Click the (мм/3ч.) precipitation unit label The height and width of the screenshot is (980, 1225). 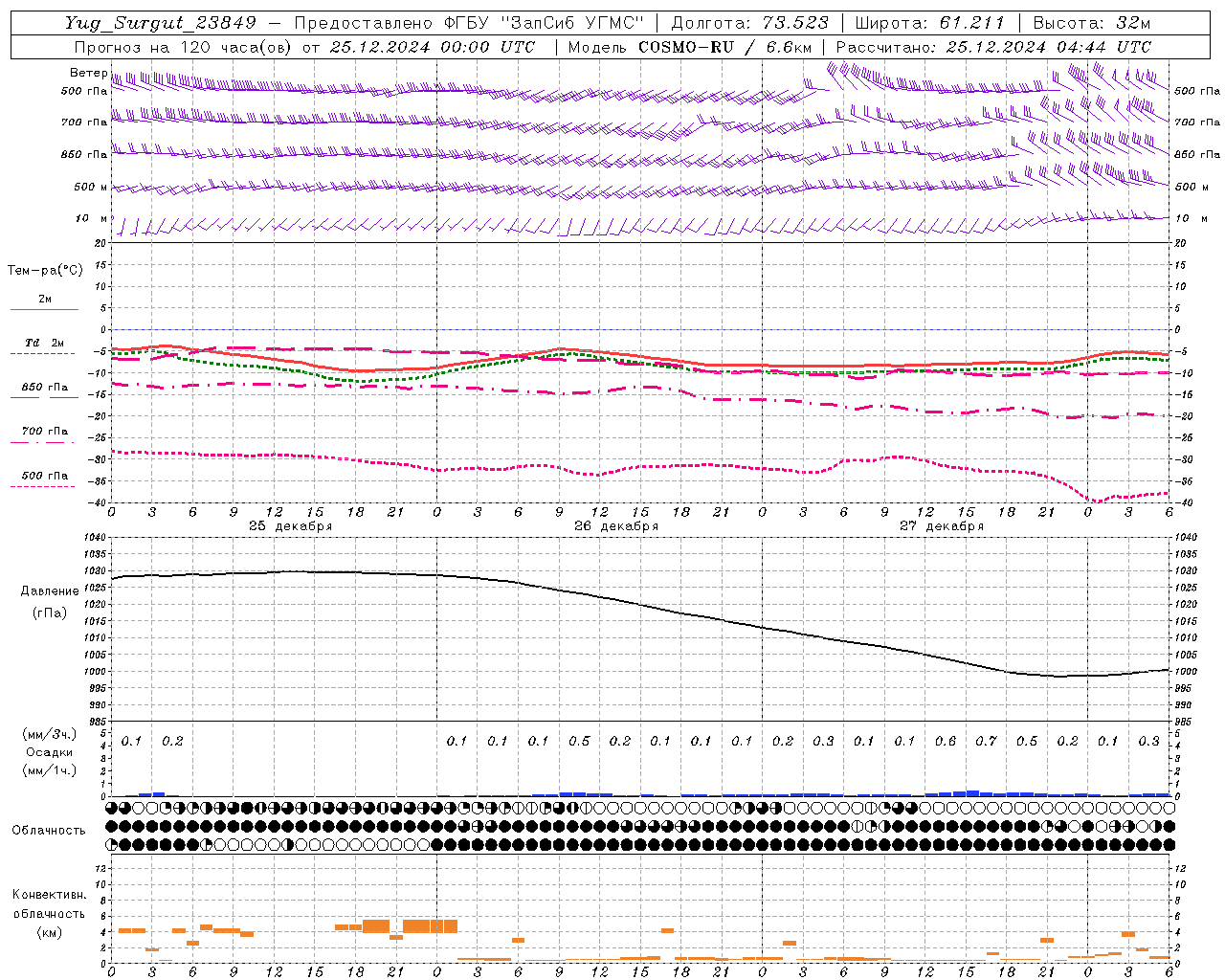[x=50, y=734]
